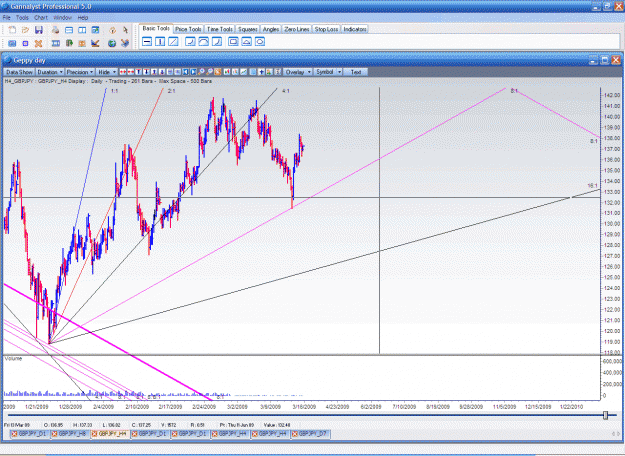Close the GBPJPY_H8 tab via its X icon

click(x=55, y=434)
